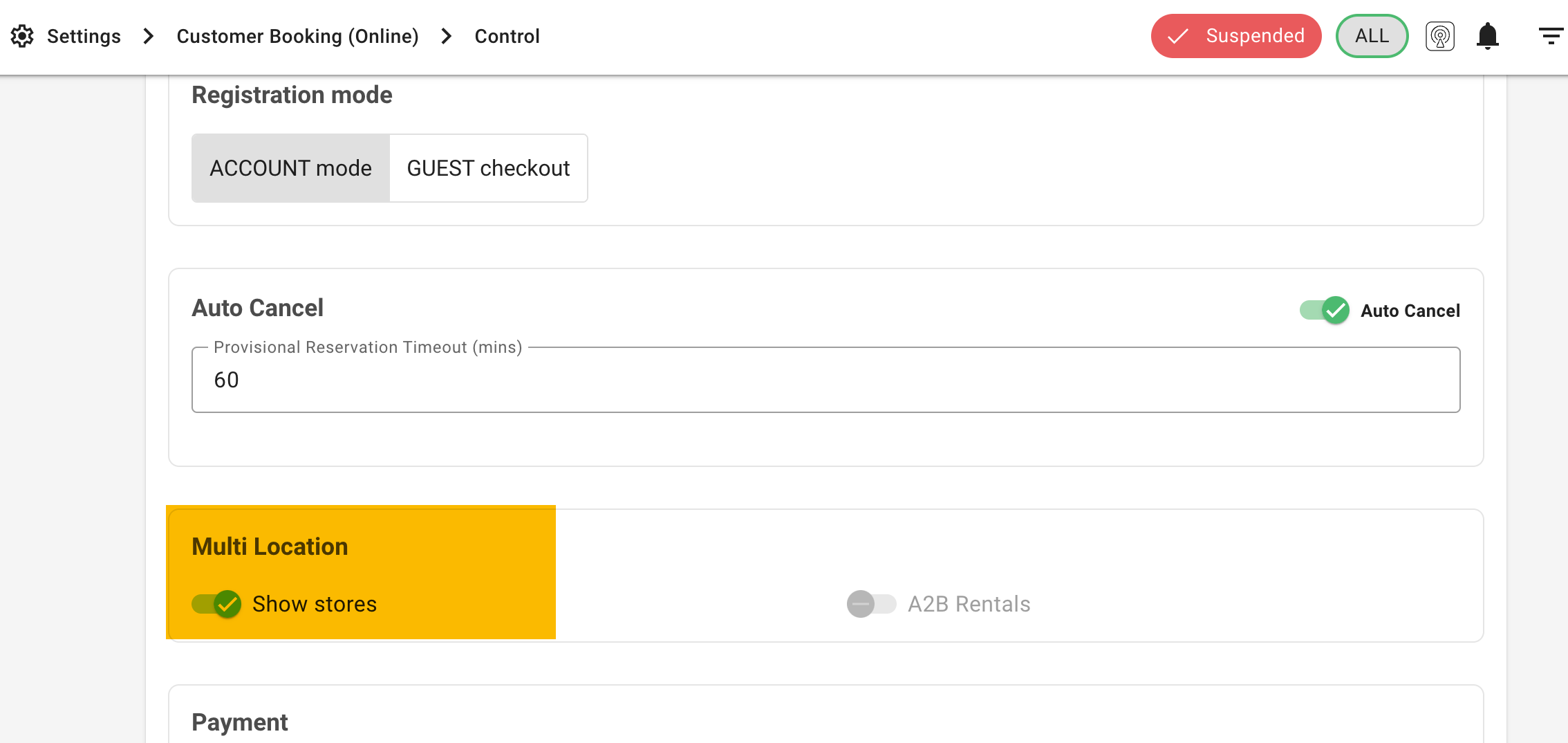The width and height of the screenshot is (1568, 743).
Task: Select the Control breadcrumb item
Action: pyautogui.click(x=507, y=36)
